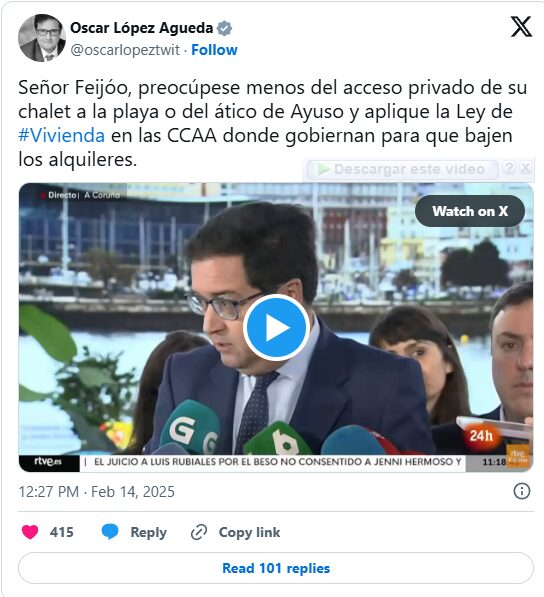The image size is (544, 597).
Task: Click the copy link chain icon
Action: point(199,532)
